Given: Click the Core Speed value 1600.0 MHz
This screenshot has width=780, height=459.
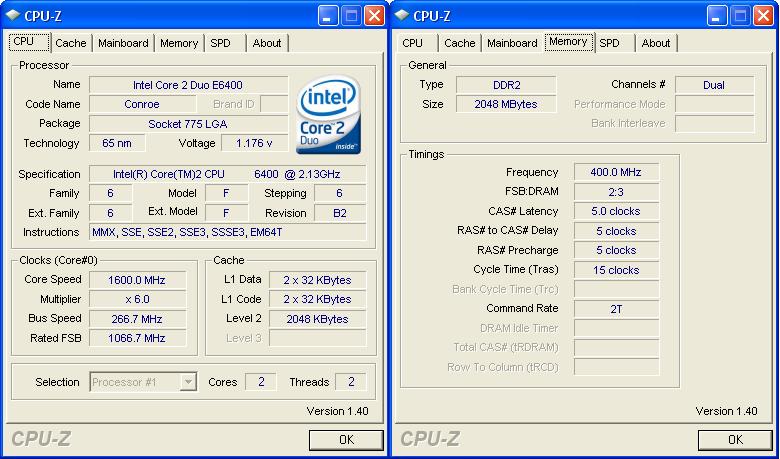Looking at the screenshot, I should click(x=138, y=279).
